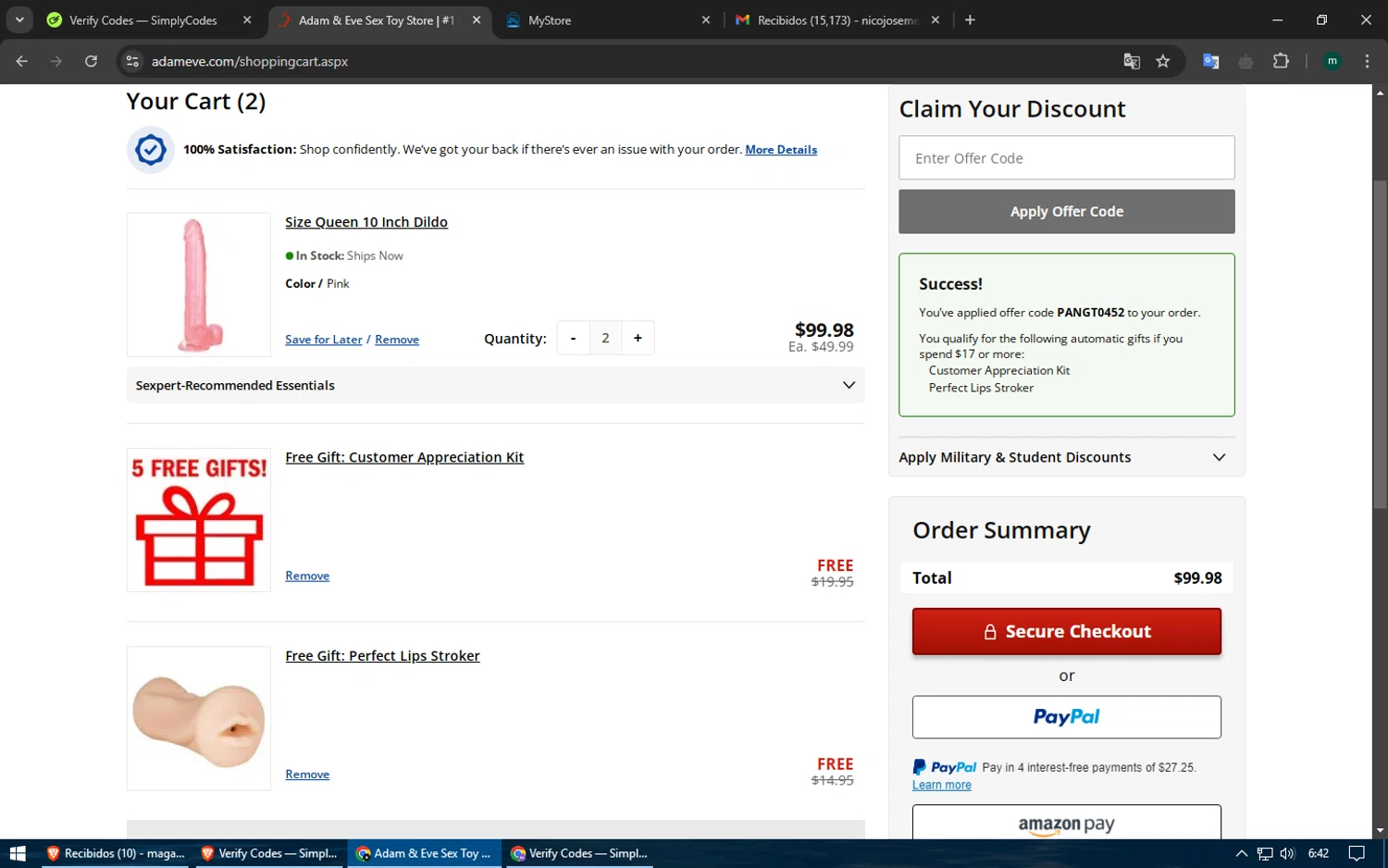
Task: Open the notification center icon
Action: tap(1357, 853)
